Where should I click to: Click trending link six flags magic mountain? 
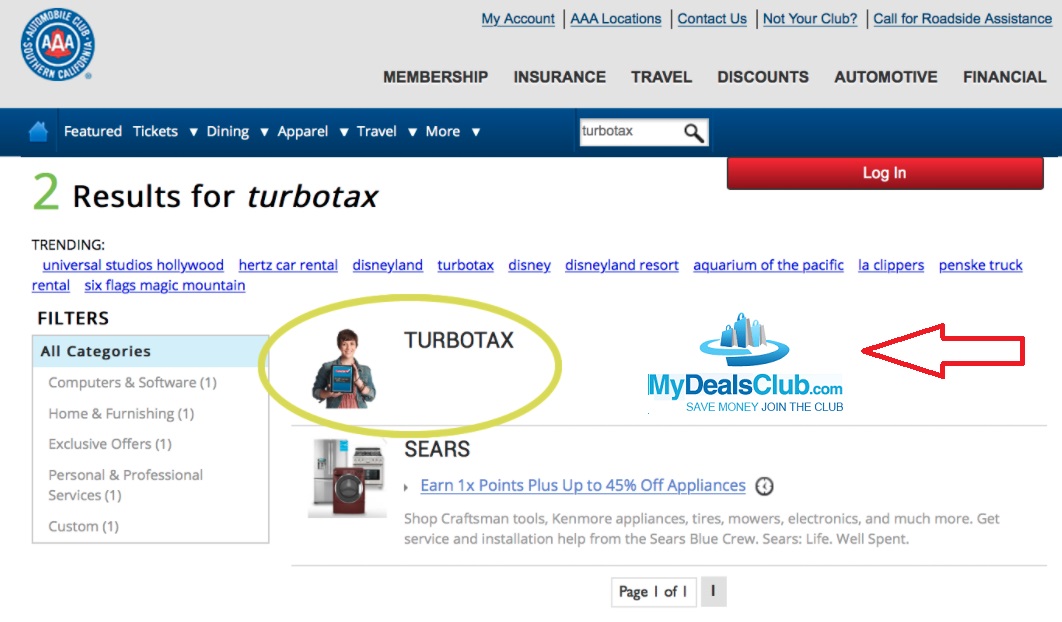point(165,285)
